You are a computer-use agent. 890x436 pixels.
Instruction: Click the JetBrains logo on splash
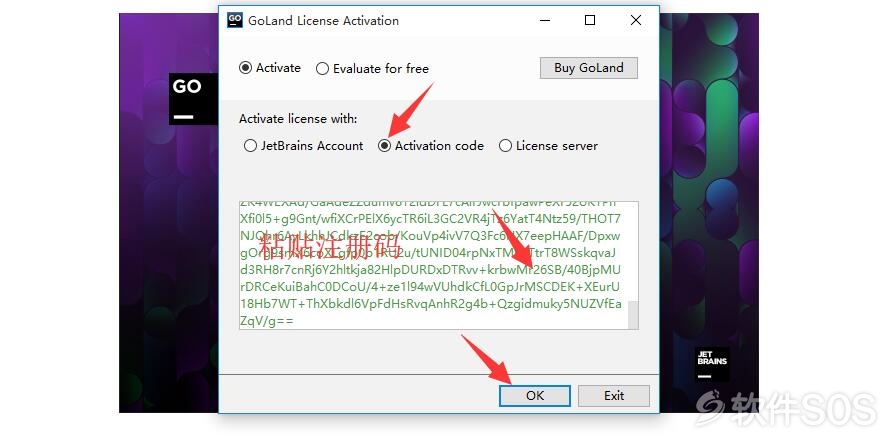pyautogui.click(x=712, y=364)
